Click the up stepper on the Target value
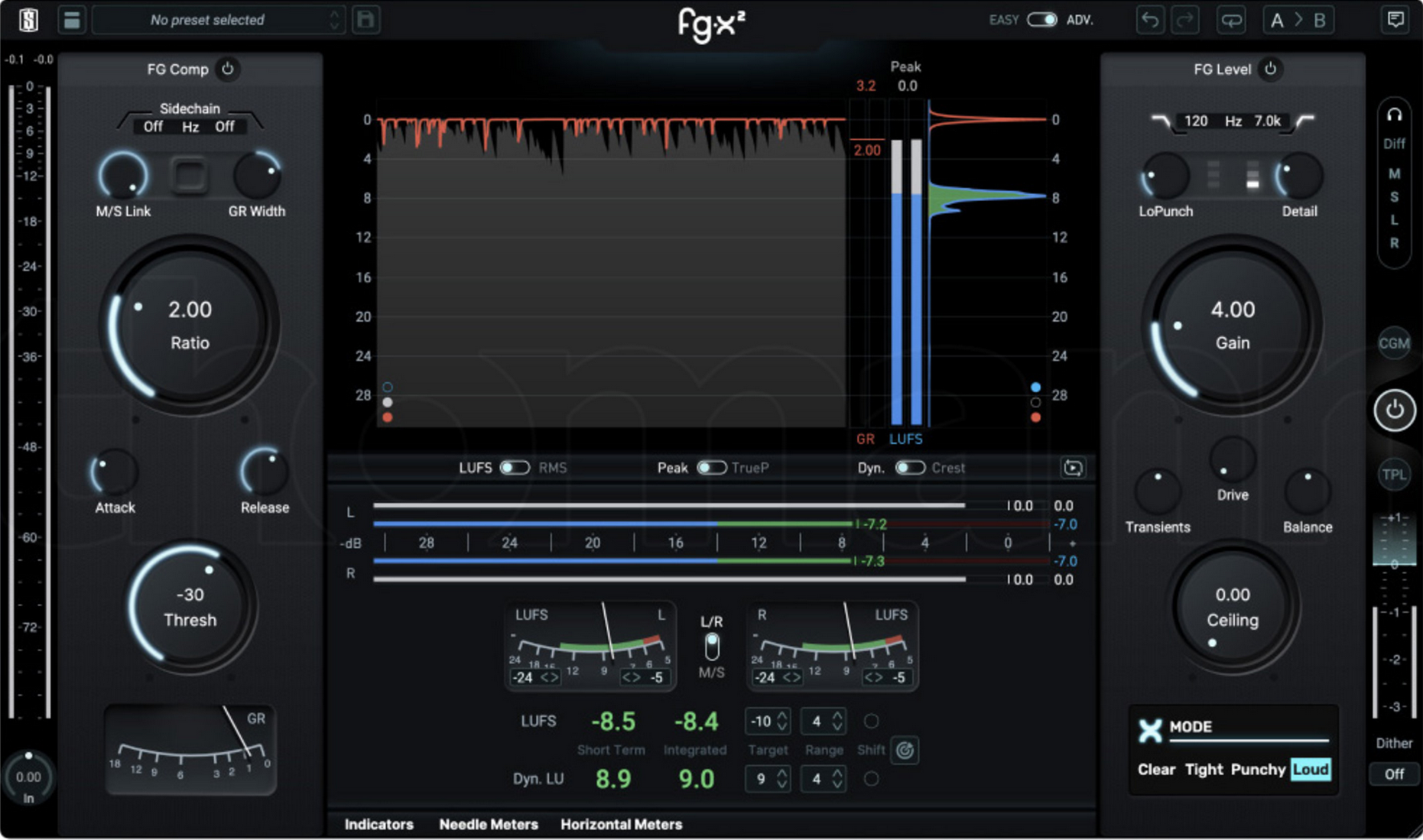Viewport: 1423px width, 840px height. [781, 715]
